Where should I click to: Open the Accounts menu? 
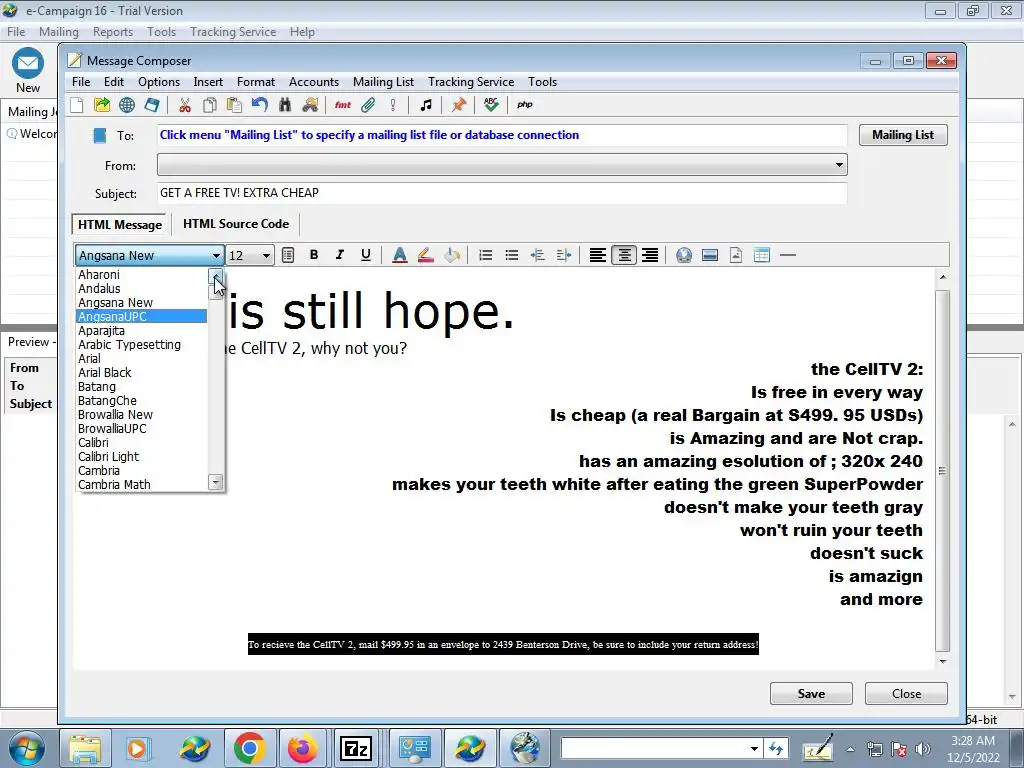pos(313,82)
